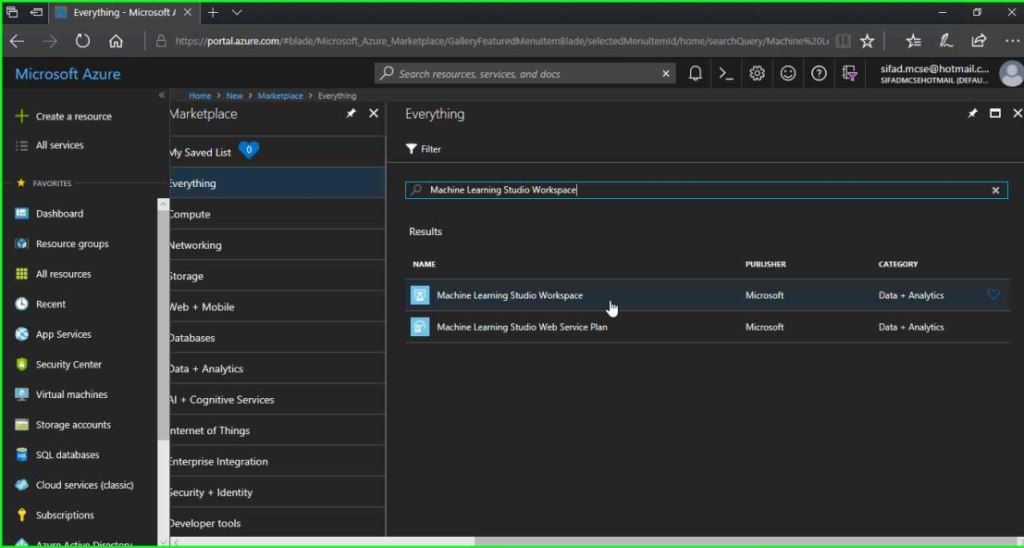The height and width of the screenshot is (548, 1024).
Task: Click the sidebar vertical scrollbar
Action: [163, 324]
